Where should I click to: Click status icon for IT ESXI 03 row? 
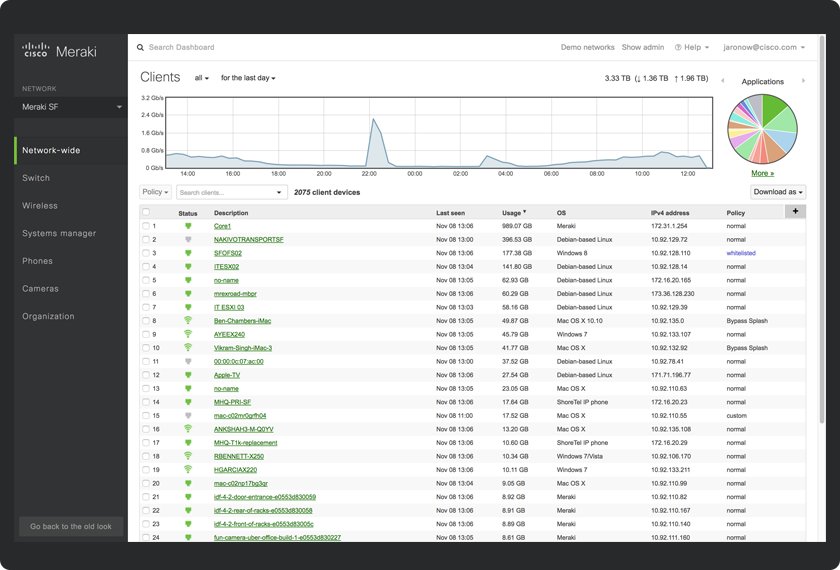(188, 307)
